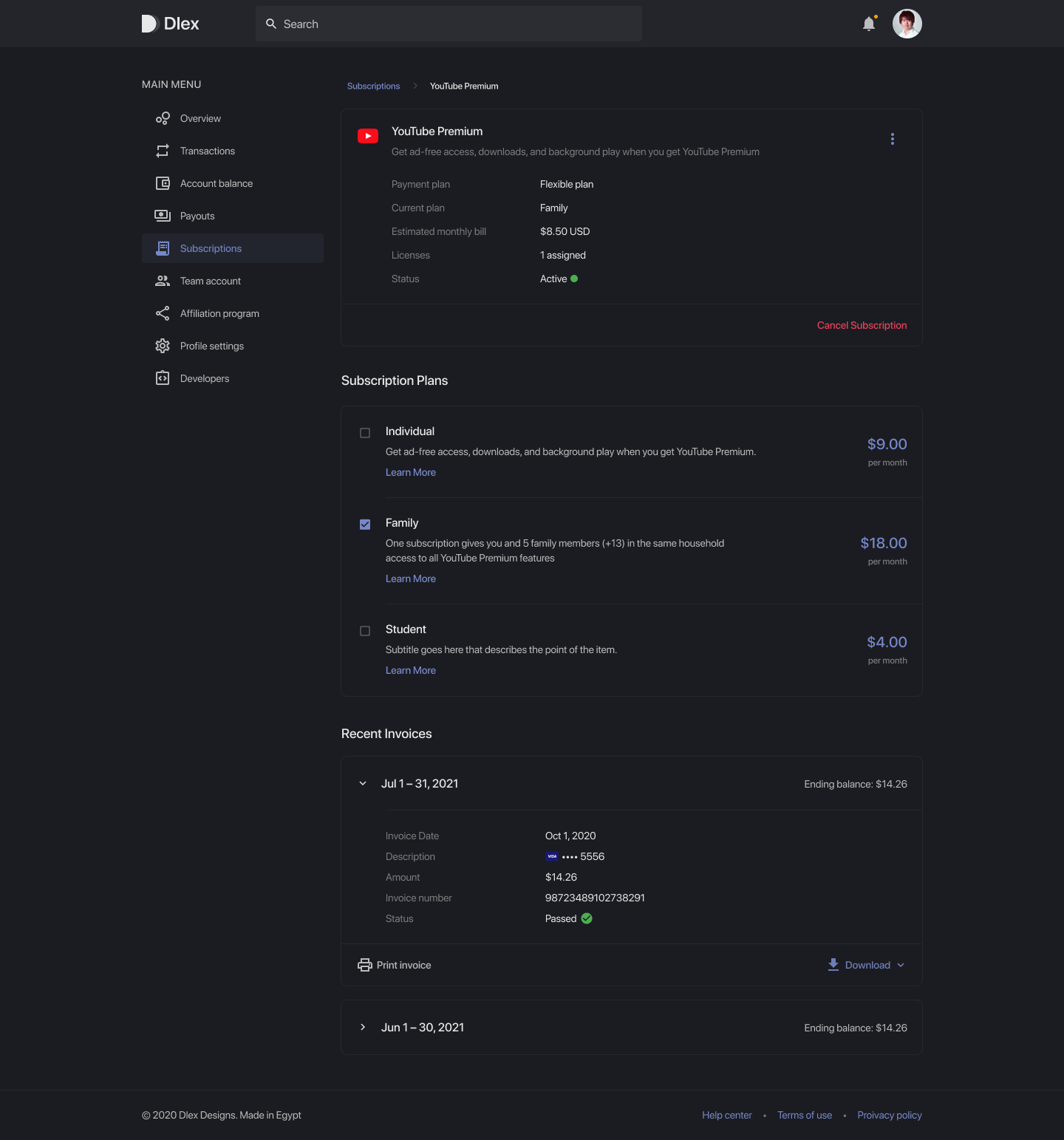
Task: Click the $4.00 Student price
Action: tap(887, 642)
